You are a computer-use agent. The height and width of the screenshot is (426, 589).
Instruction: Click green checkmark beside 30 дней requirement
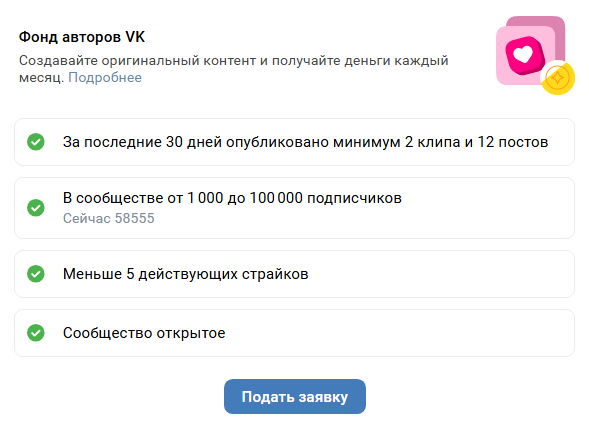36,142
